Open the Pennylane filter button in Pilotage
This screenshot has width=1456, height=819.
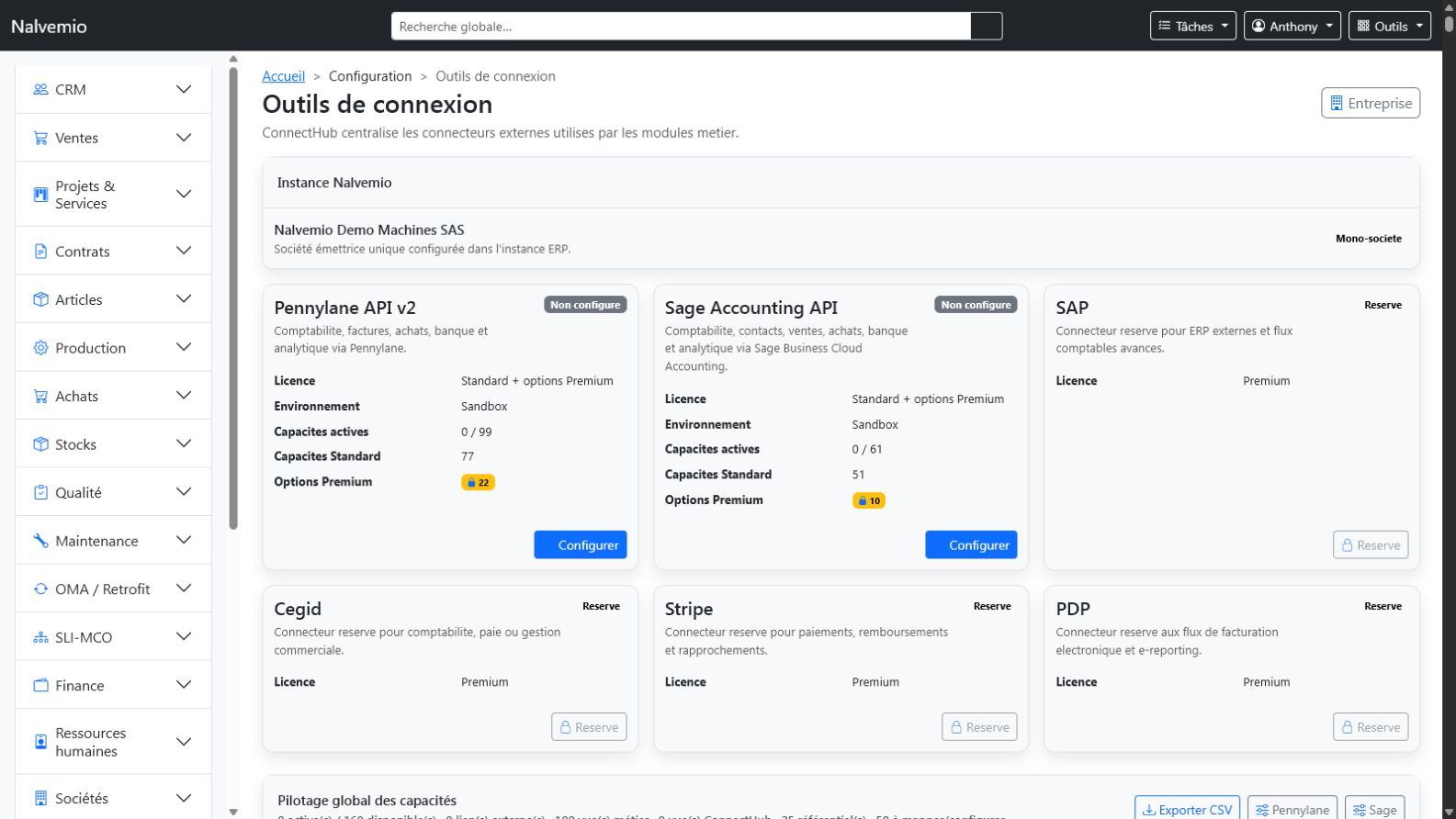pyautogui.click(x=1292, y=809)
